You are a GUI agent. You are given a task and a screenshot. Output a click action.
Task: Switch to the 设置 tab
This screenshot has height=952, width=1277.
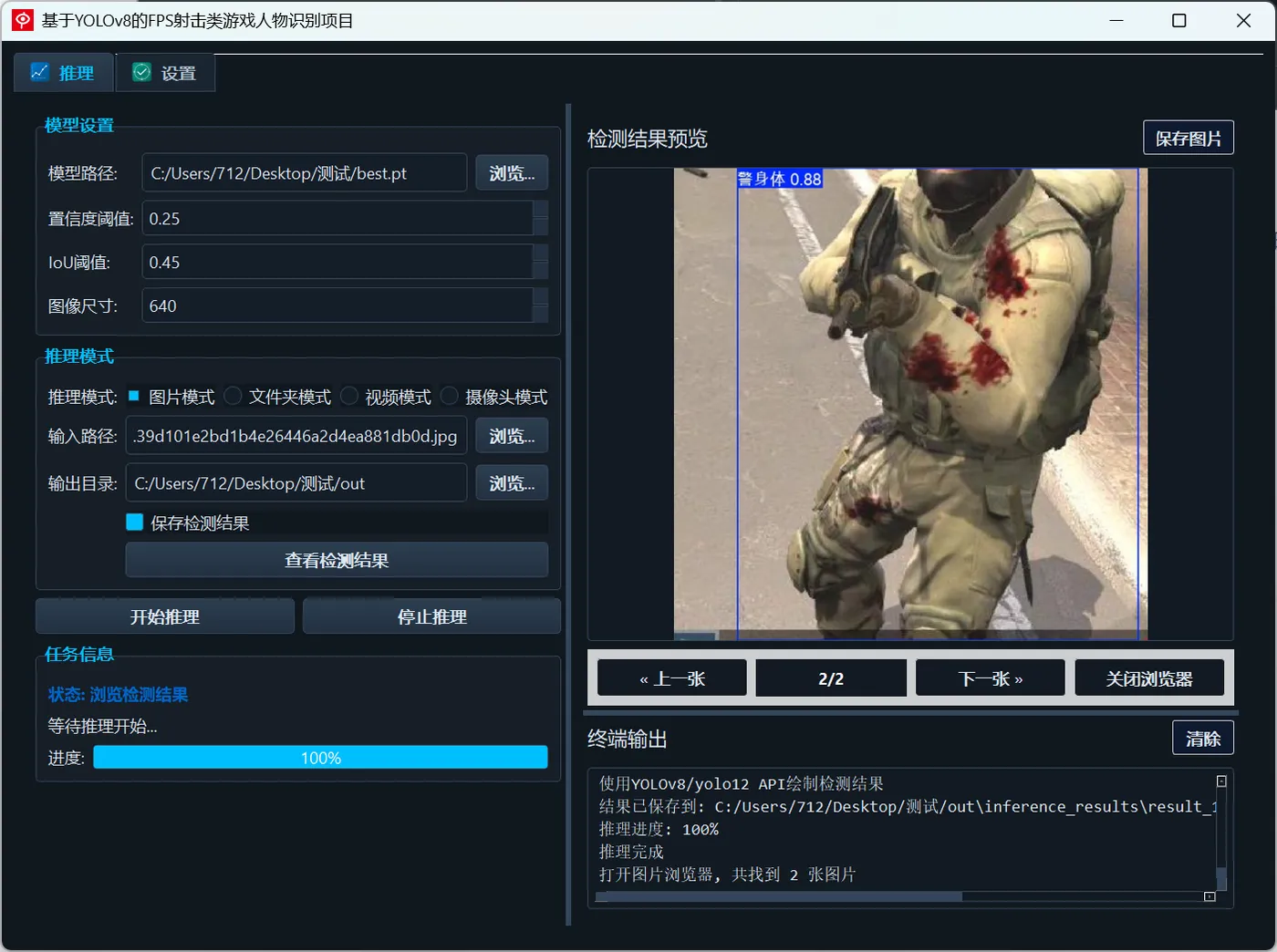click(x=165, y=73)
